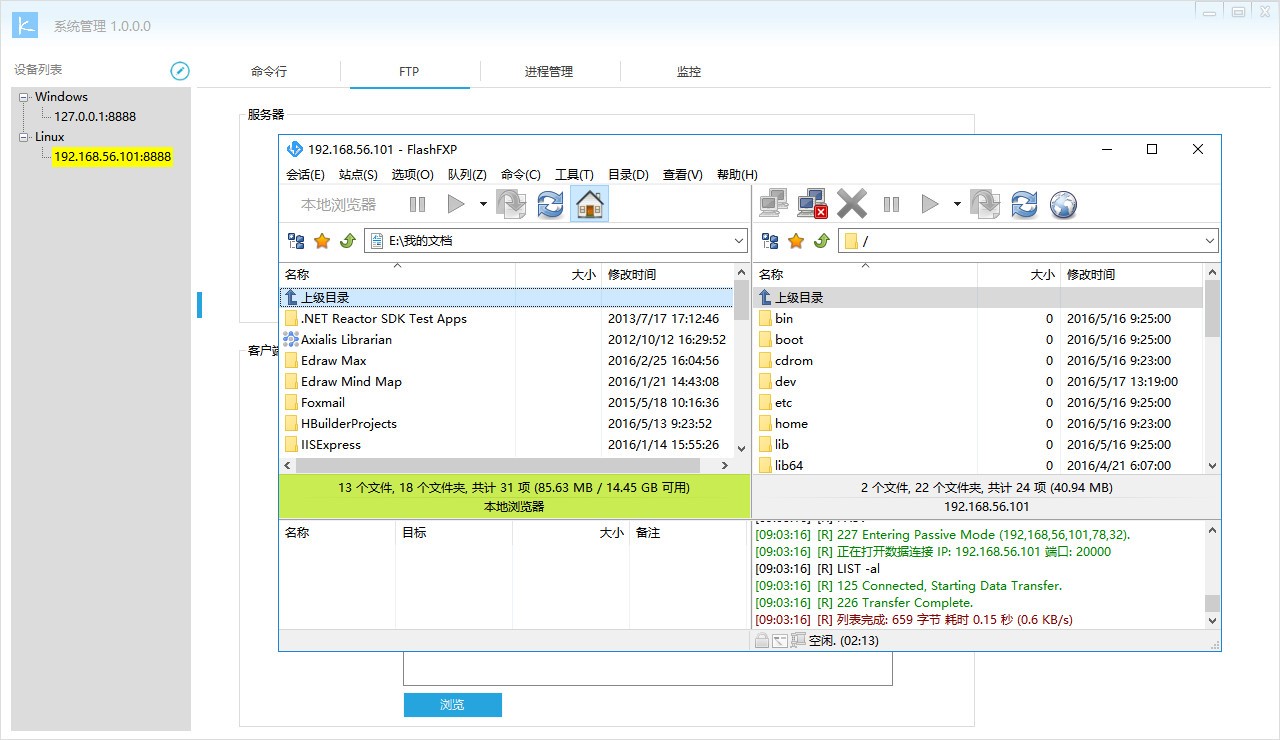
Task: Switch to the 监控 tab
Action: click(689, 72)
